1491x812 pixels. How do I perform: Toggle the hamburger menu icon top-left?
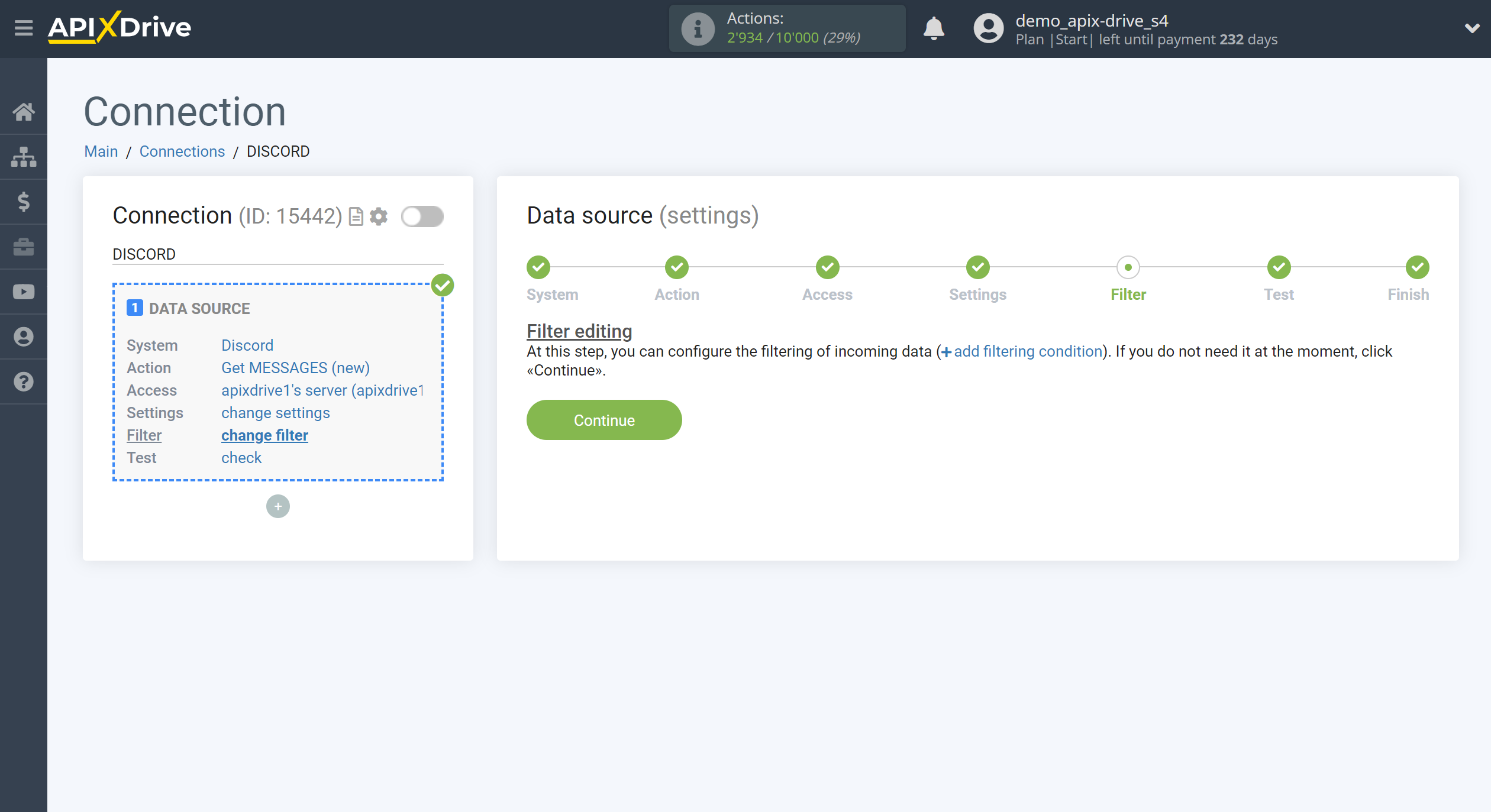(22, 28)
